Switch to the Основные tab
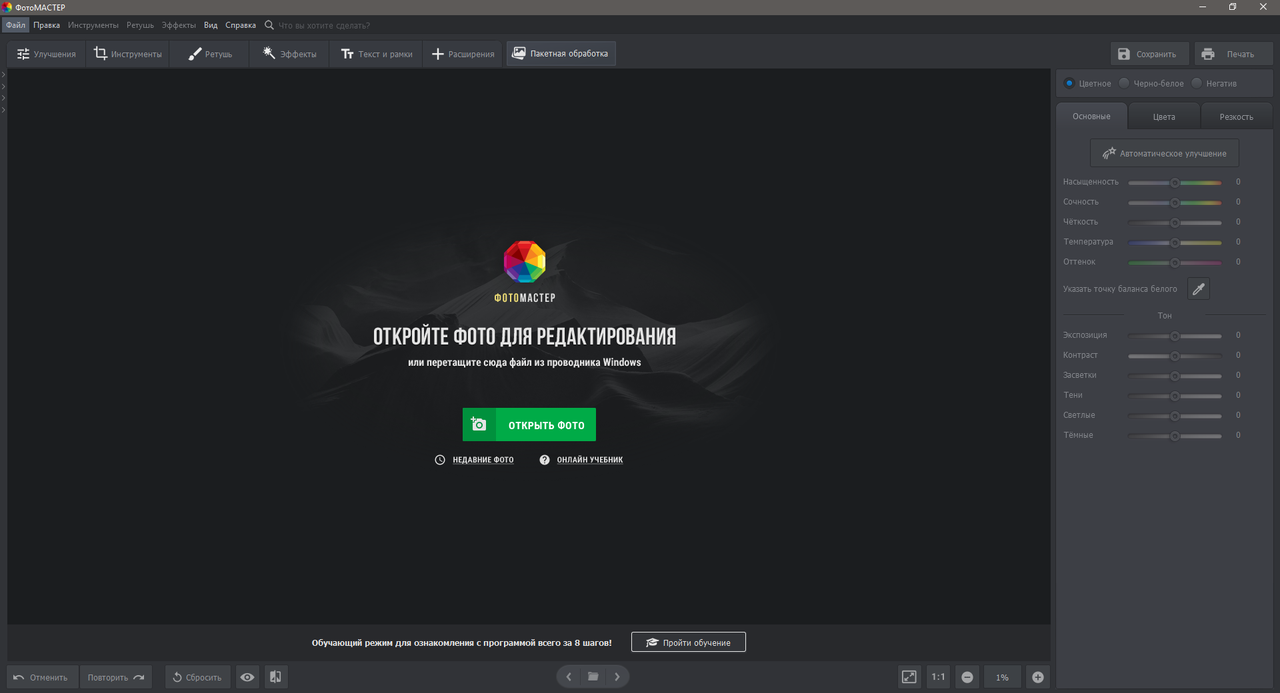This screenshot has height=693, width=1280. (1091, 116)
